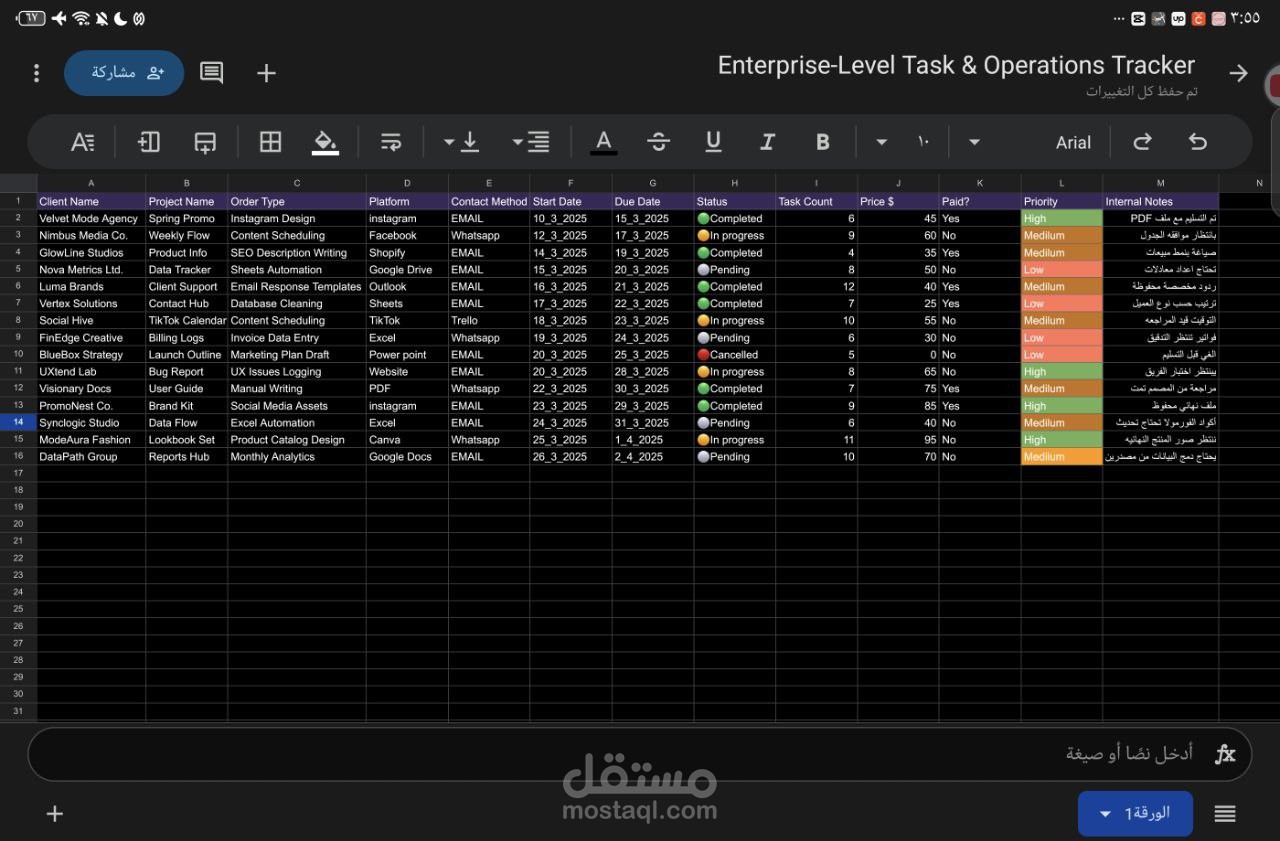The image size is (1280, 841).
Task: Select column C by its header
Action: click(297, 183)
